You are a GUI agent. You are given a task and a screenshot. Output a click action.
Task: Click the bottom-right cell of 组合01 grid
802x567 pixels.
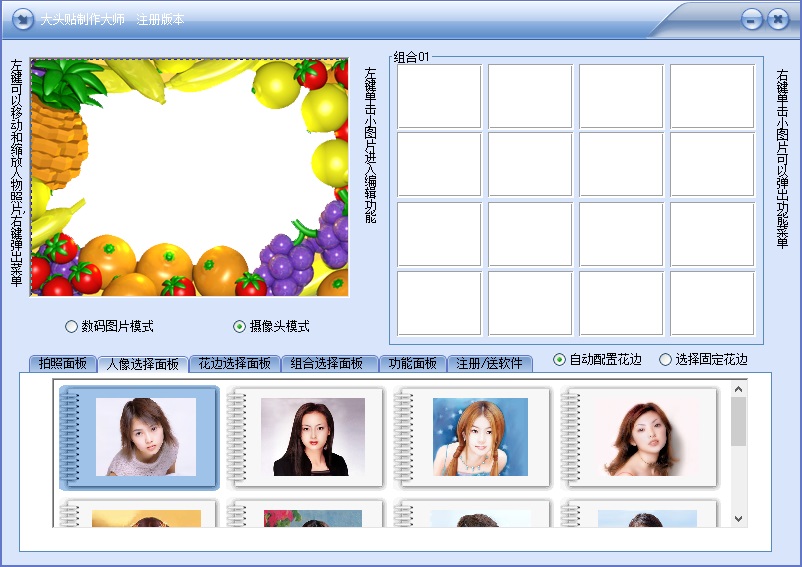point(712,303)
